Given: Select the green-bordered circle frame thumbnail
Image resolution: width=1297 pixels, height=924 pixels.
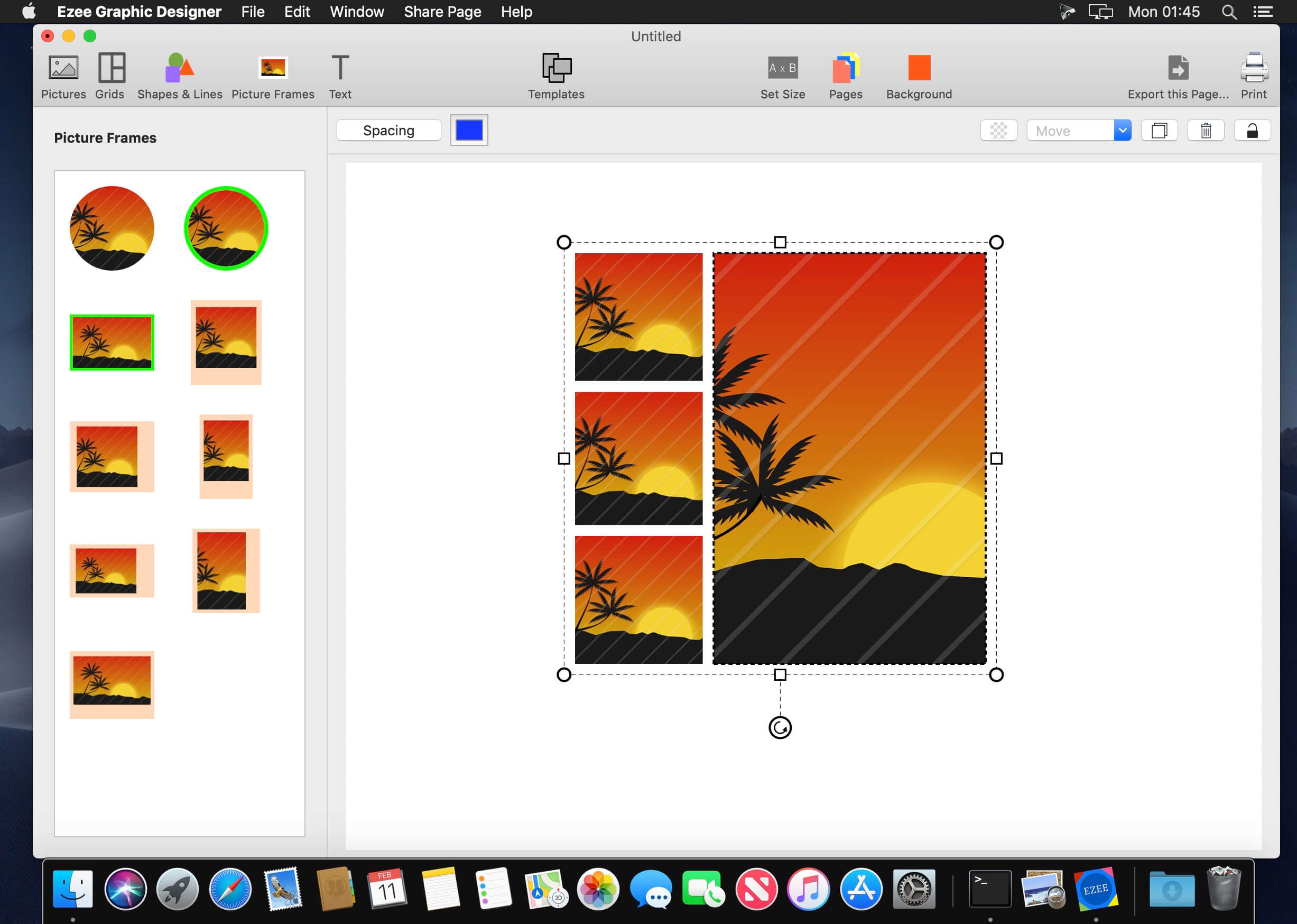Looking at the screenshot, I should point(226,228).
